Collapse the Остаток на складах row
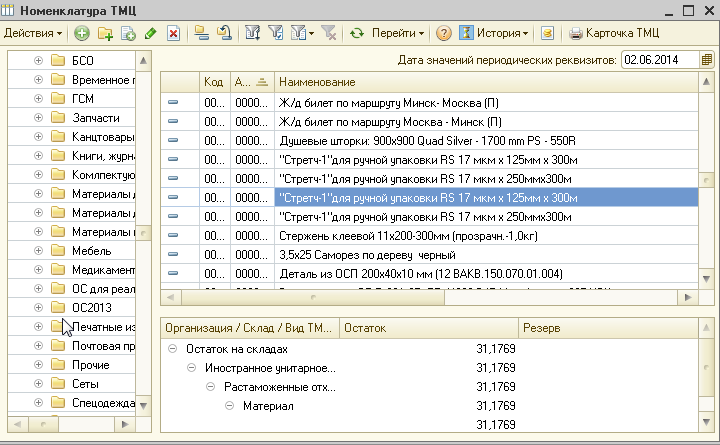Viewport: 720px width, 445px height. coord(174,349)
